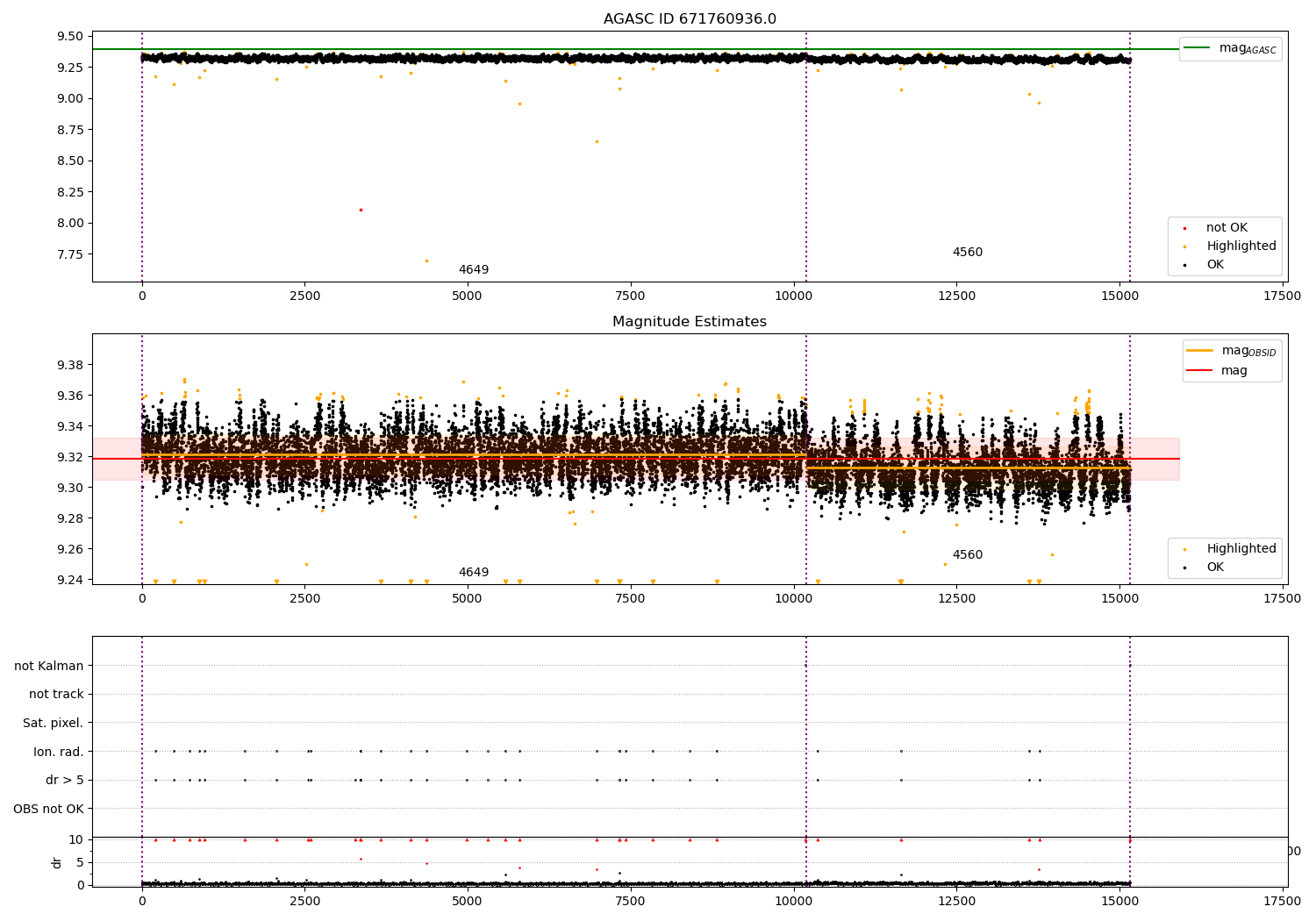Click the 'Sat. pixel.' axis label

(54, 724)
